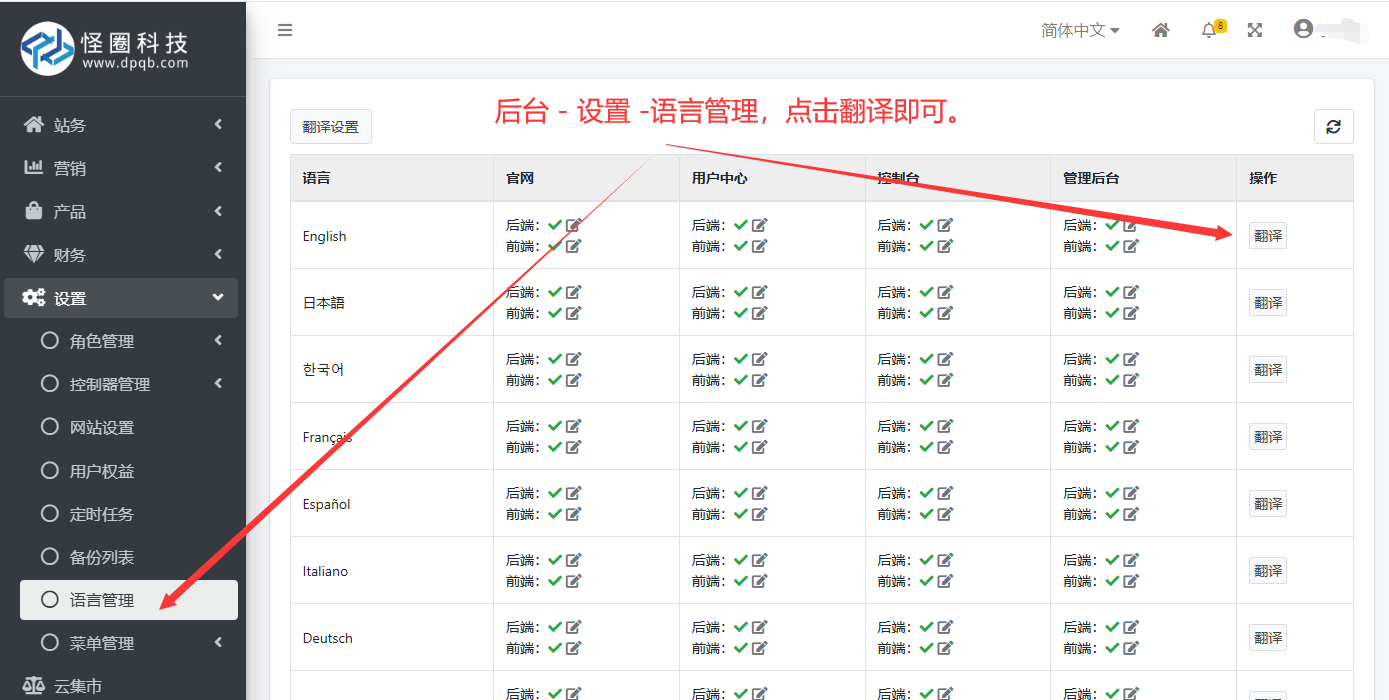Click the hamburger menu toggle icon
This screenshot has height=700, width=1389.
pos(285,30)
